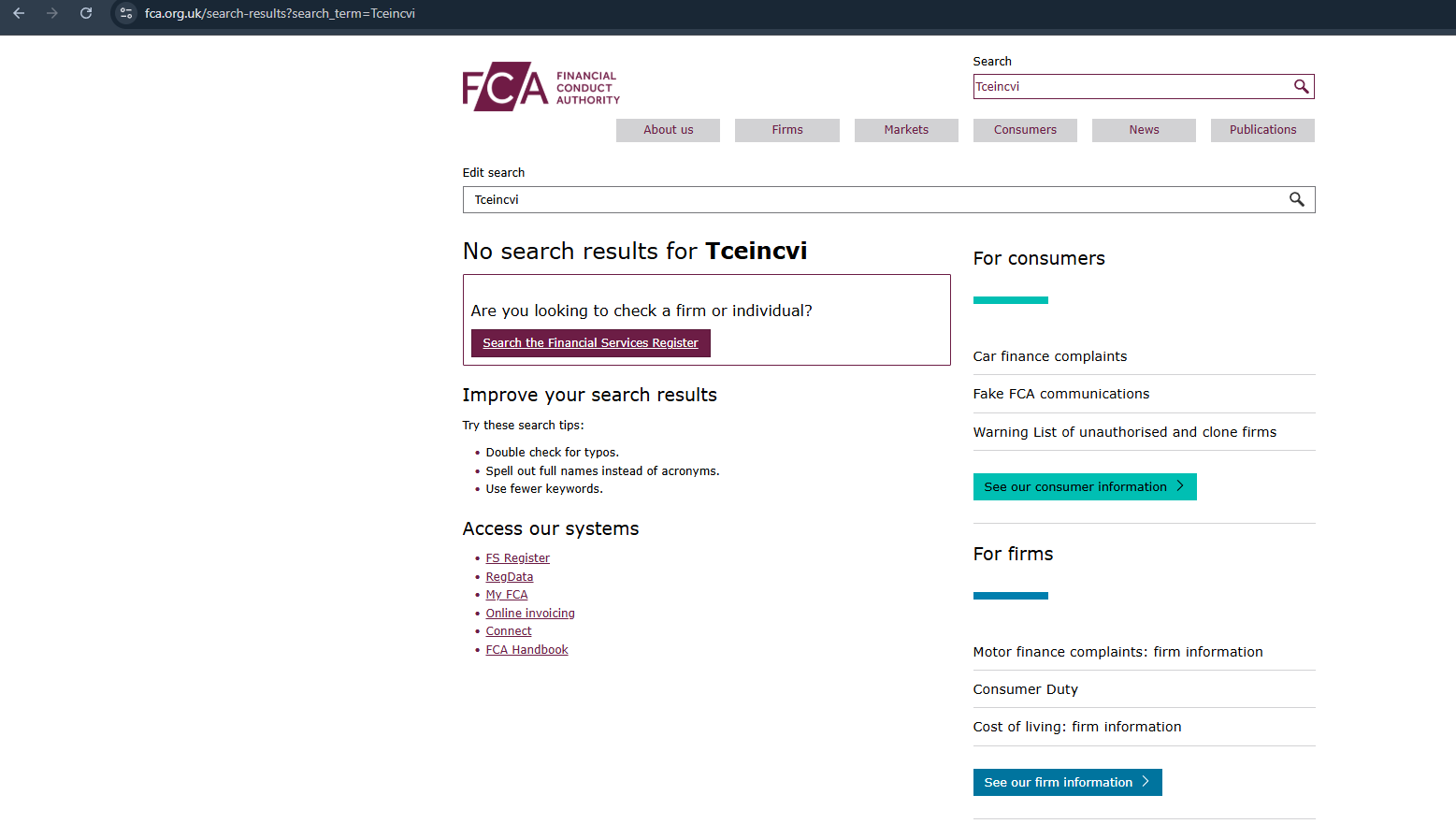This screenshot has height=824, width=1456.
Task: Open the Consumers menu
Action: [1025, 130]
